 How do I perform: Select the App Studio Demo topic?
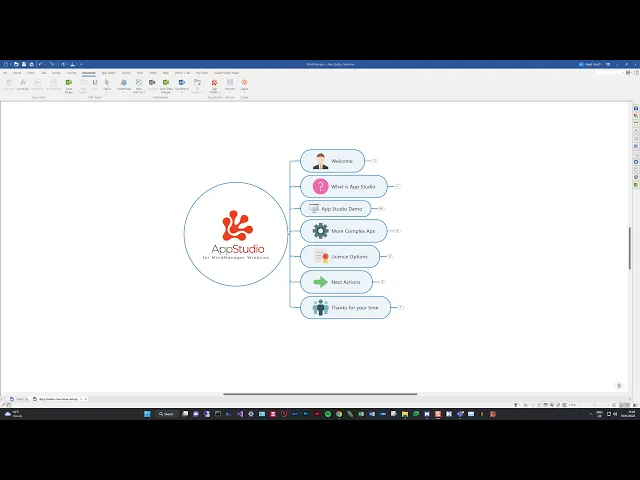336,209
